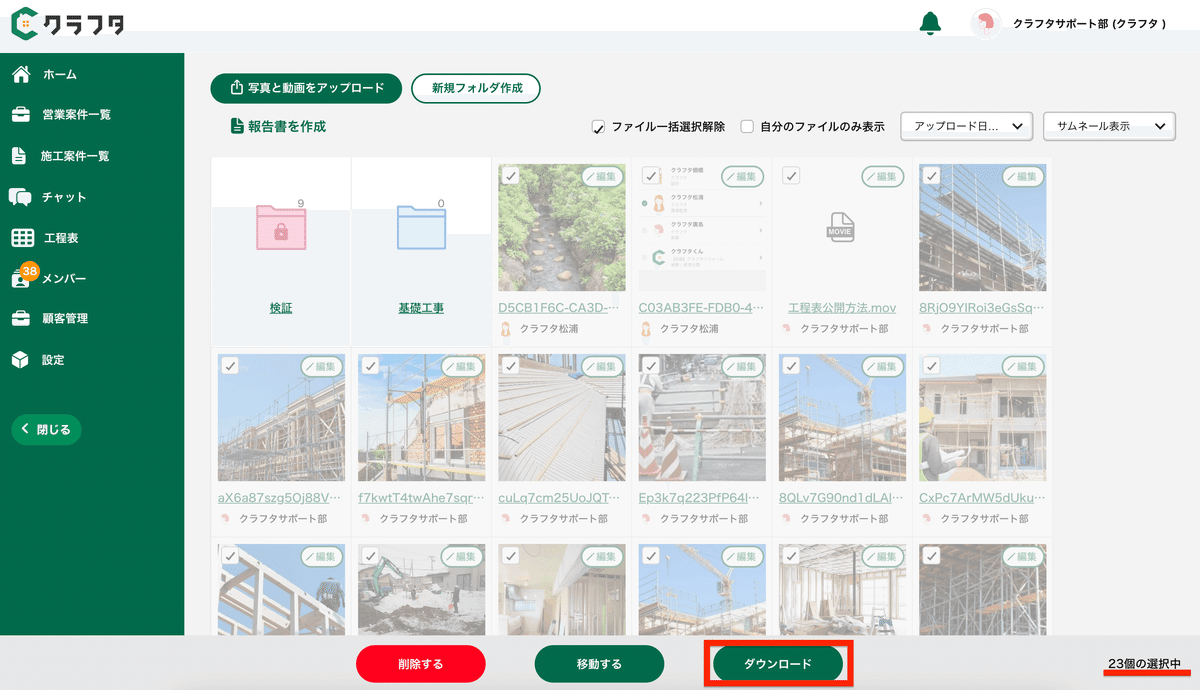This screenshot has width=1200, height=690.
Task: Click 編集 on D5CB1F6C-CA3D image
Action: 602,177
